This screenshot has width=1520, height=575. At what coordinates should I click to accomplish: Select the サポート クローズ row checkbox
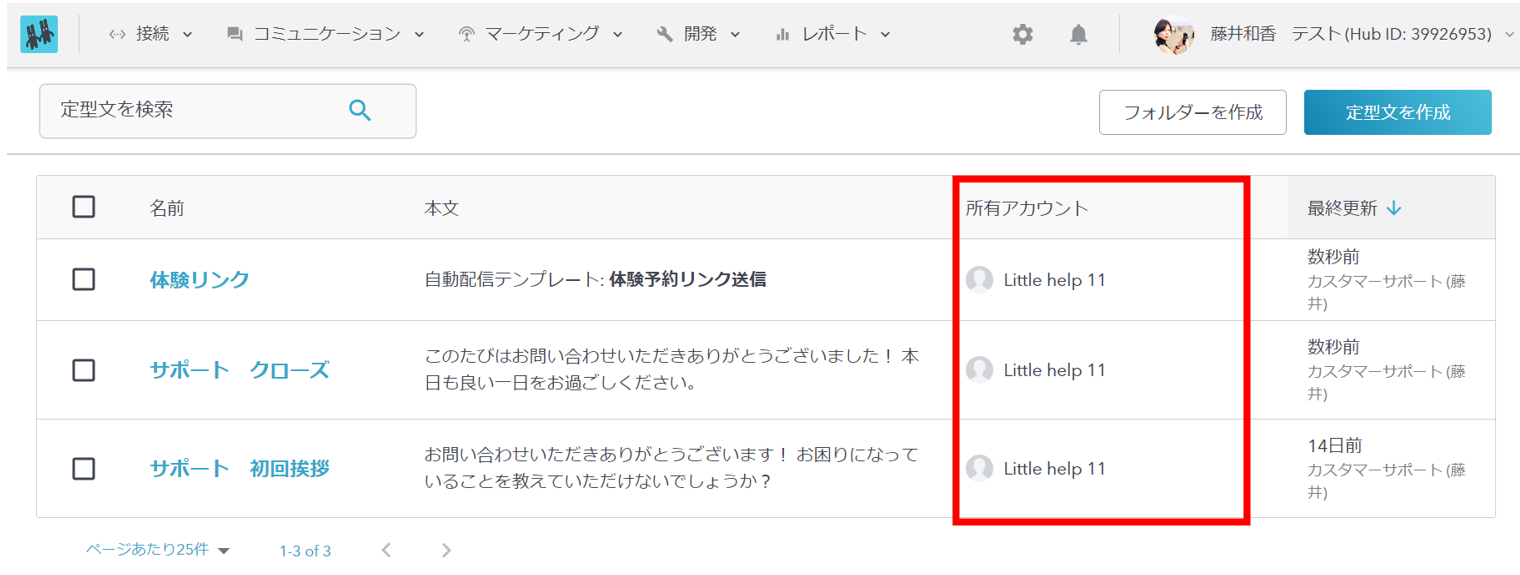[84, 370]
